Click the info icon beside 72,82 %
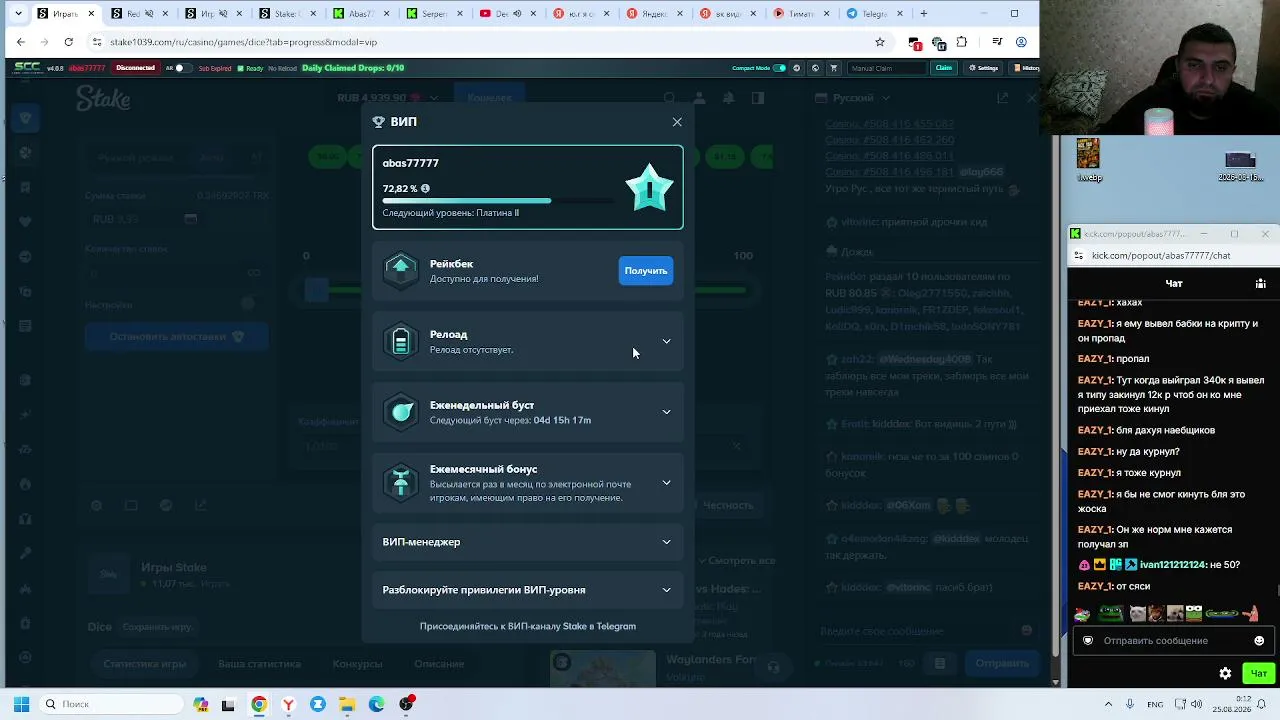This screenshot has width=1280, height=720. (x=425, y=188)
